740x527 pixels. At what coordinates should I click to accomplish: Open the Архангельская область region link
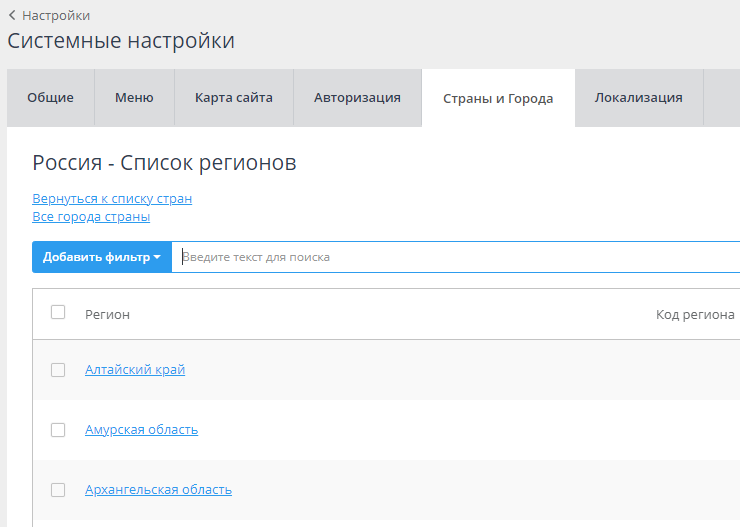pyautogui.click(x=158, y=490)
